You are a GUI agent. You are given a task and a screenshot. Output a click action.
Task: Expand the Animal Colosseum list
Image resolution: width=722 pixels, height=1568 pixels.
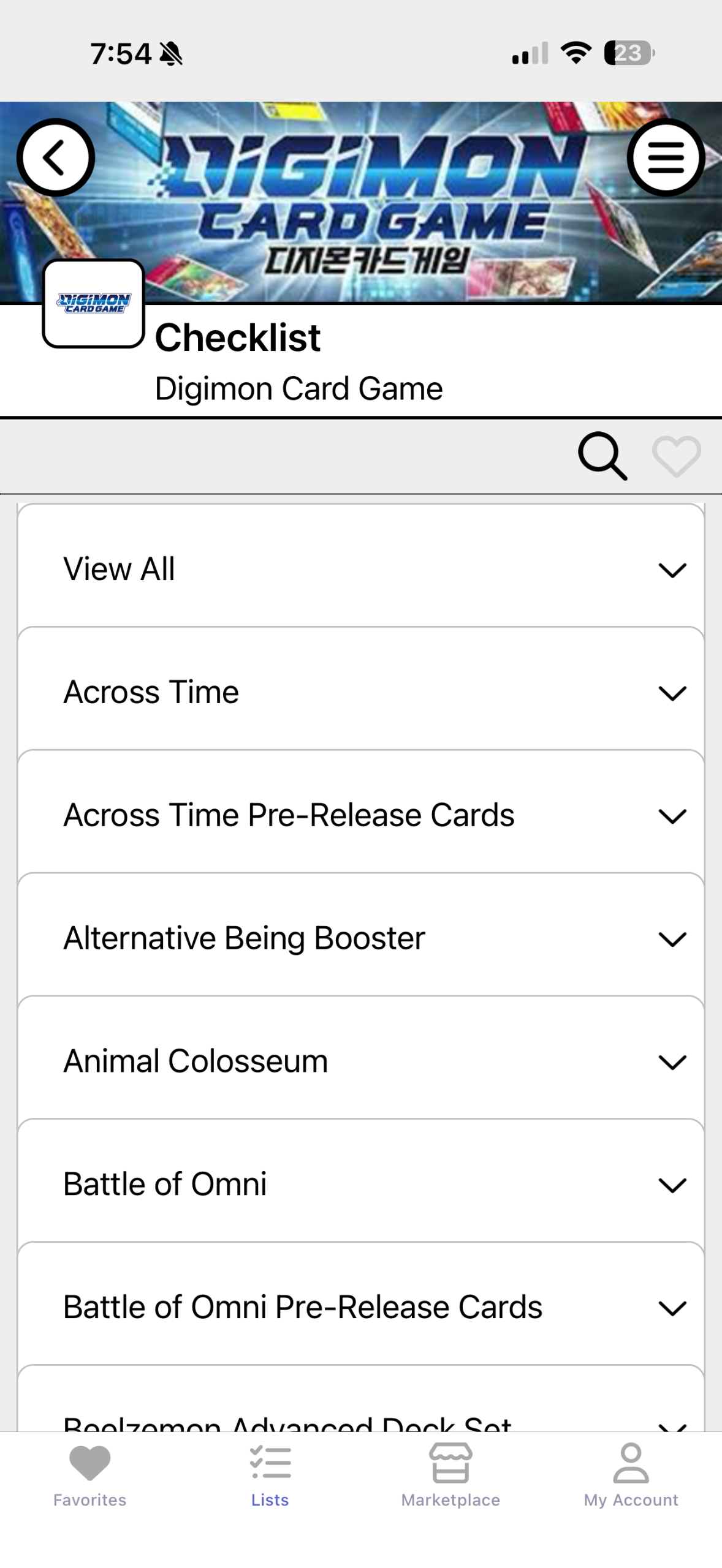coord(672,1062)
